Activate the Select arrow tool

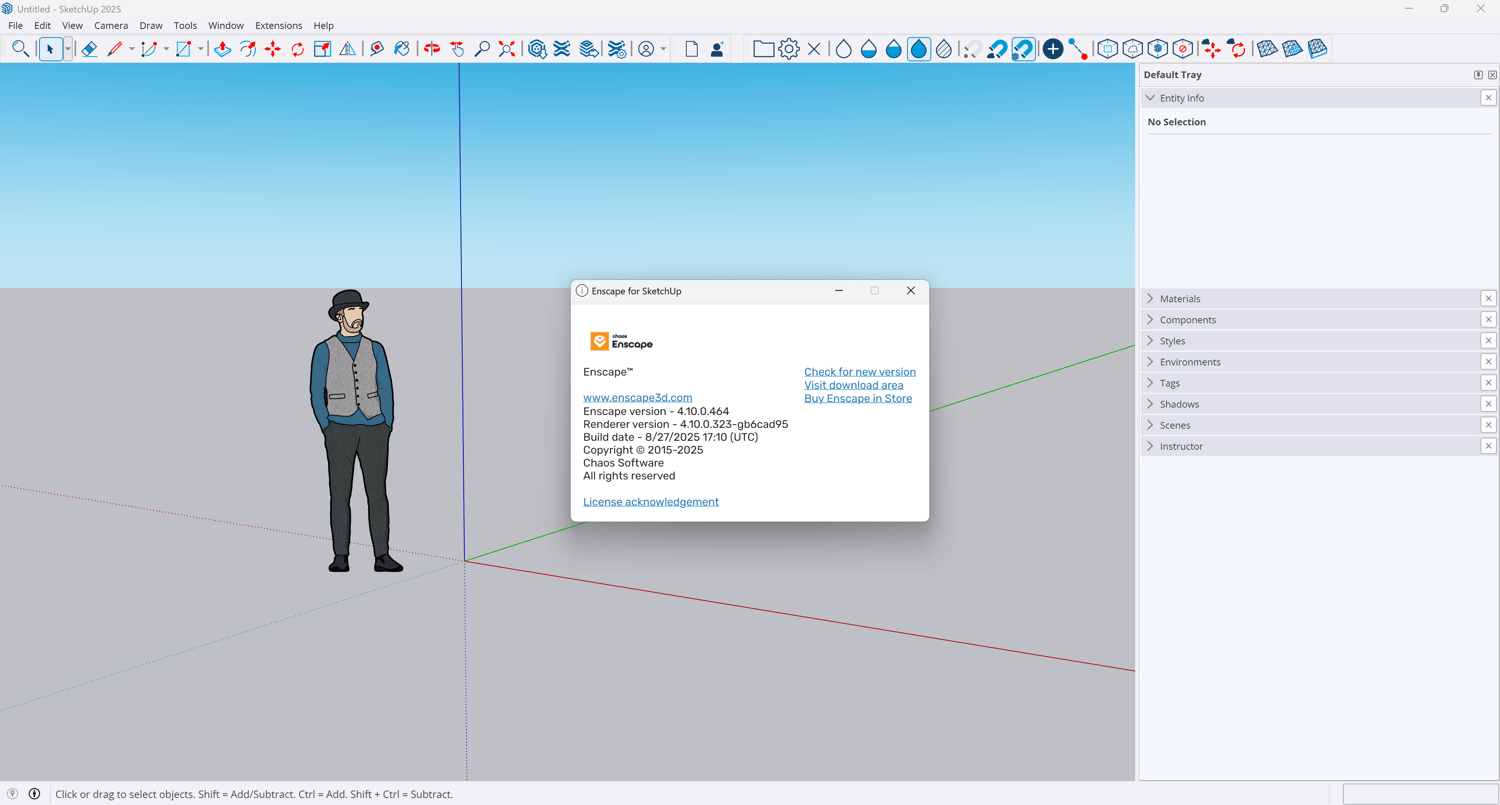coord(50,49)
